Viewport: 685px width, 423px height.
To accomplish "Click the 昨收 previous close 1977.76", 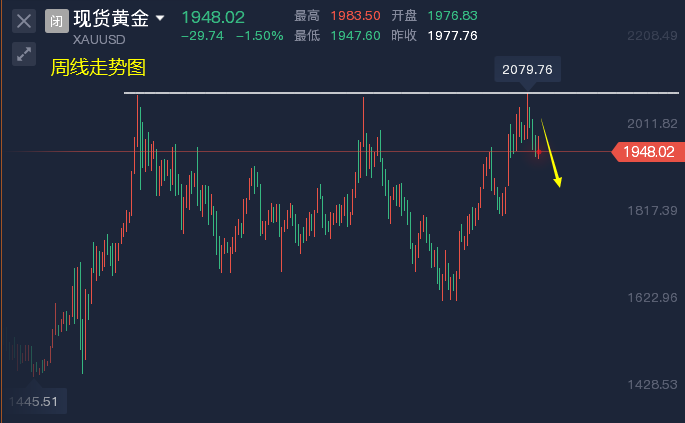I will pos(452,35).
